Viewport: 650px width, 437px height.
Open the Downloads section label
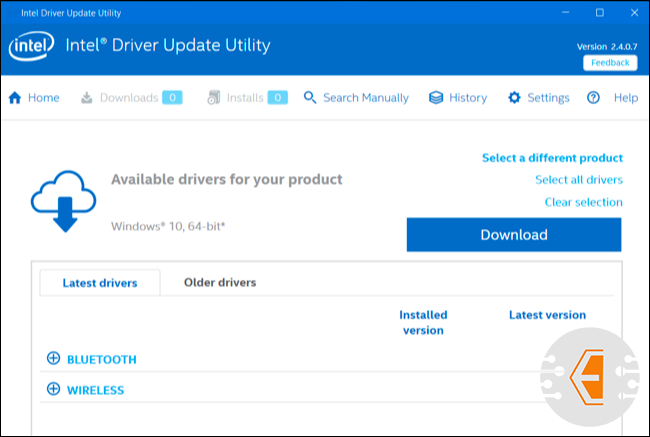[129, 98]
